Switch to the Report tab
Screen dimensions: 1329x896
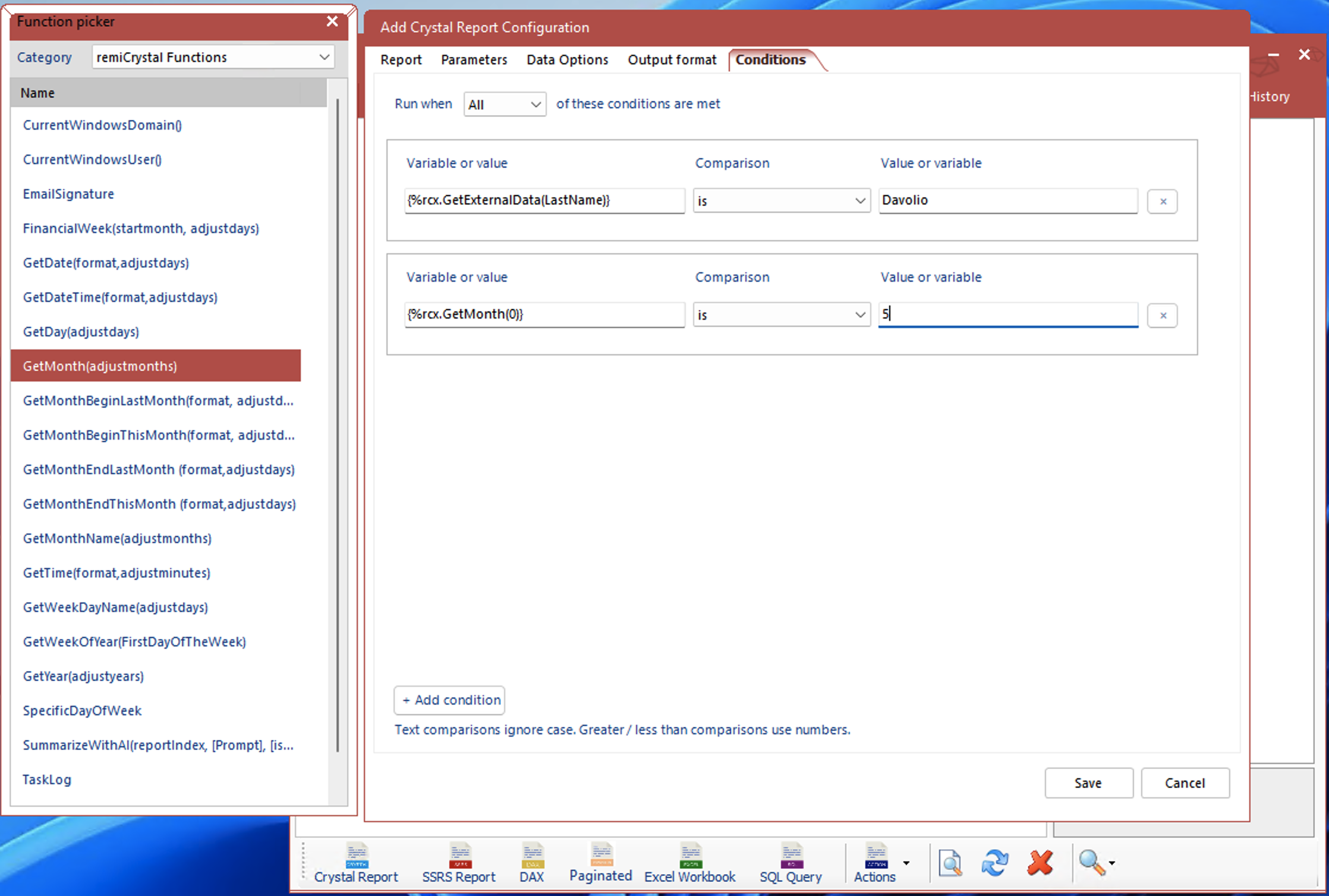pyautogui.click(x=401, y=60)
